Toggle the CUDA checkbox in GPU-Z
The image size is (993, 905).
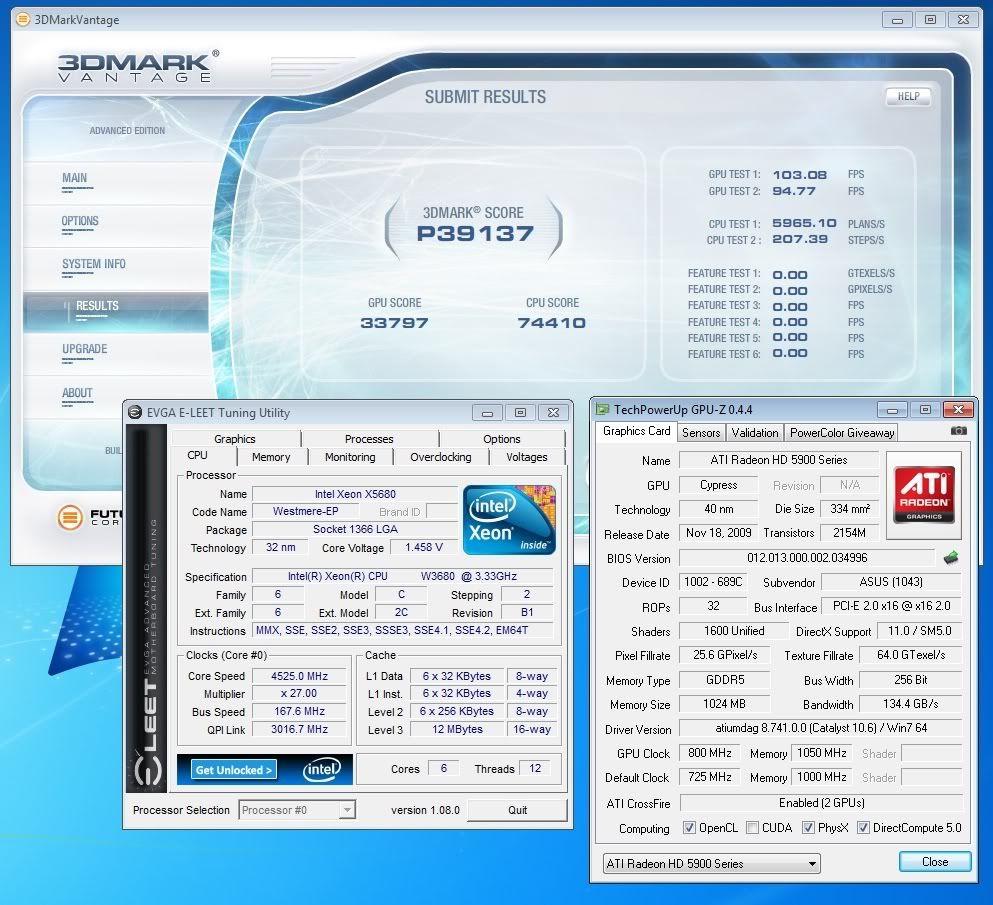pos(752,828)
